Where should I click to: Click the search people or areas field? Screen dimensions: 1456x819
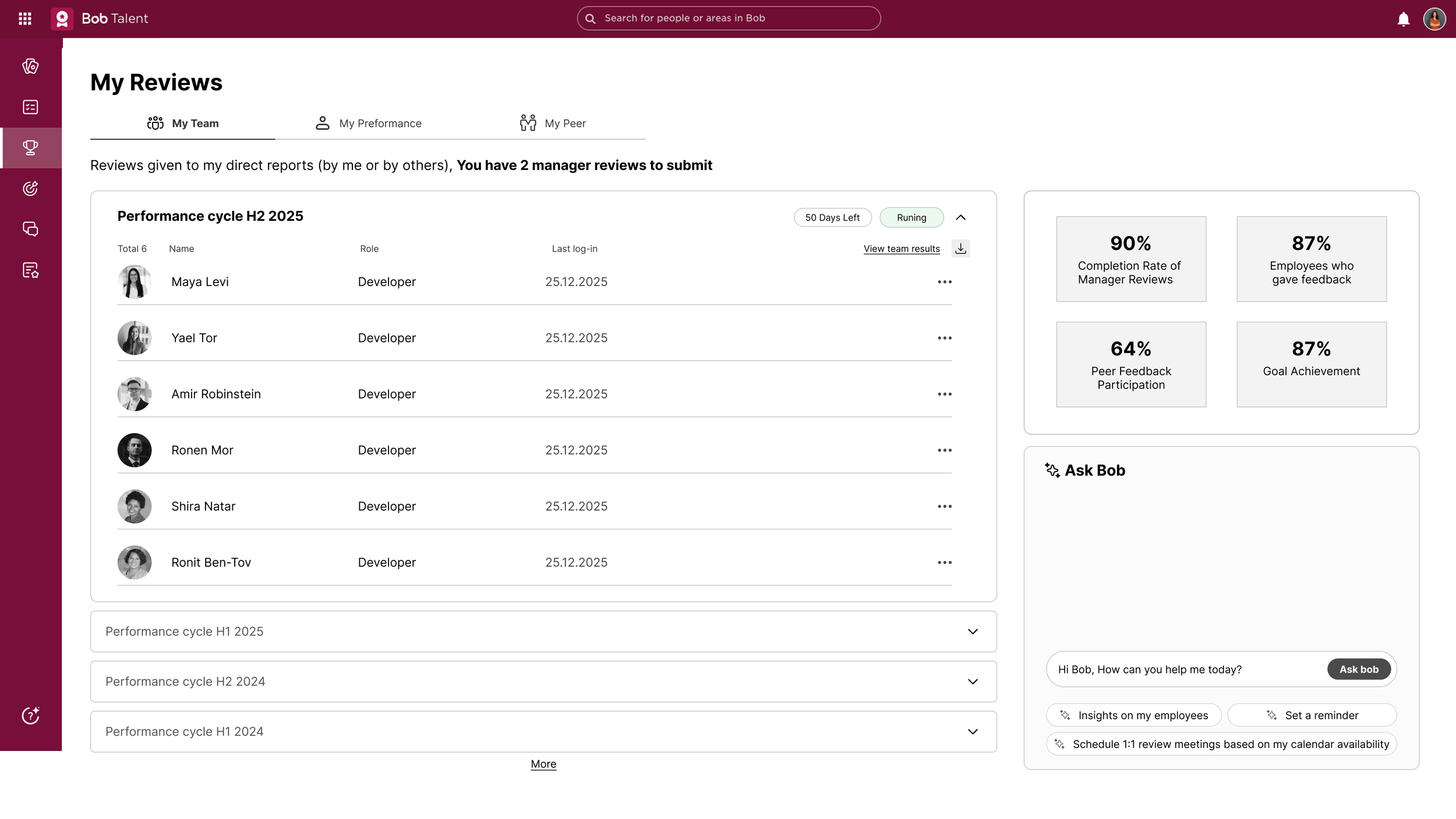[728, 19]
